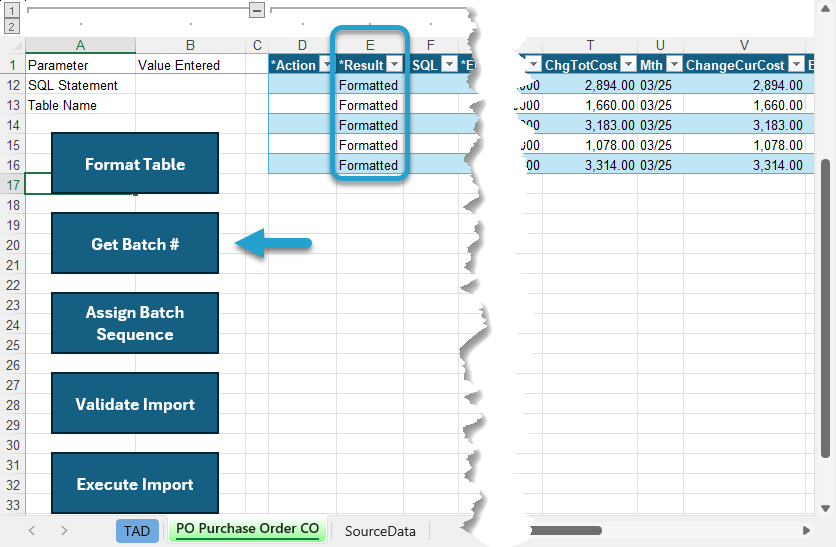Click the 'Formatted' cell in row 14

(x=370, y=125)
